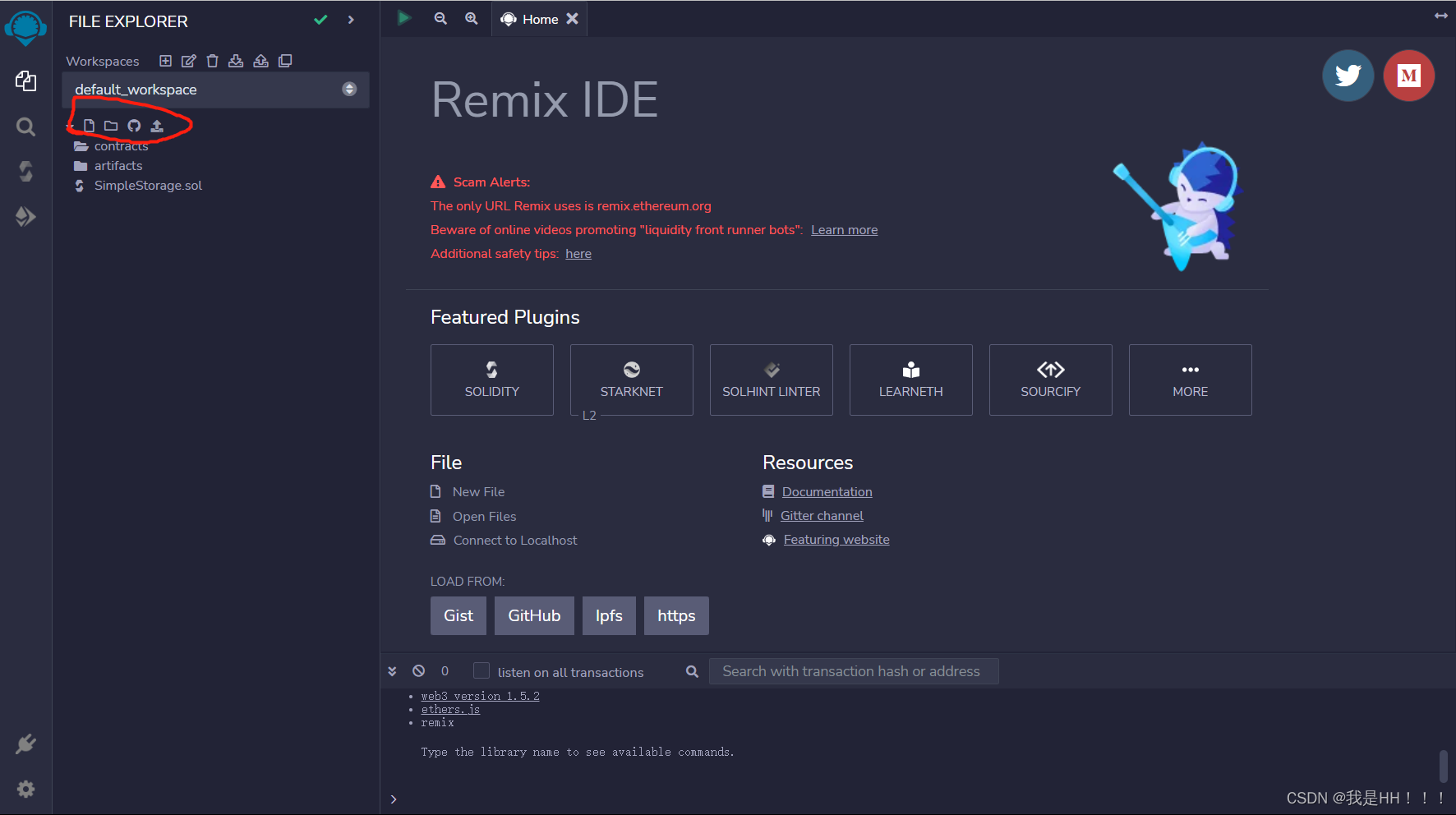
Task: Load from Gist button
Action: click(458, 615)
